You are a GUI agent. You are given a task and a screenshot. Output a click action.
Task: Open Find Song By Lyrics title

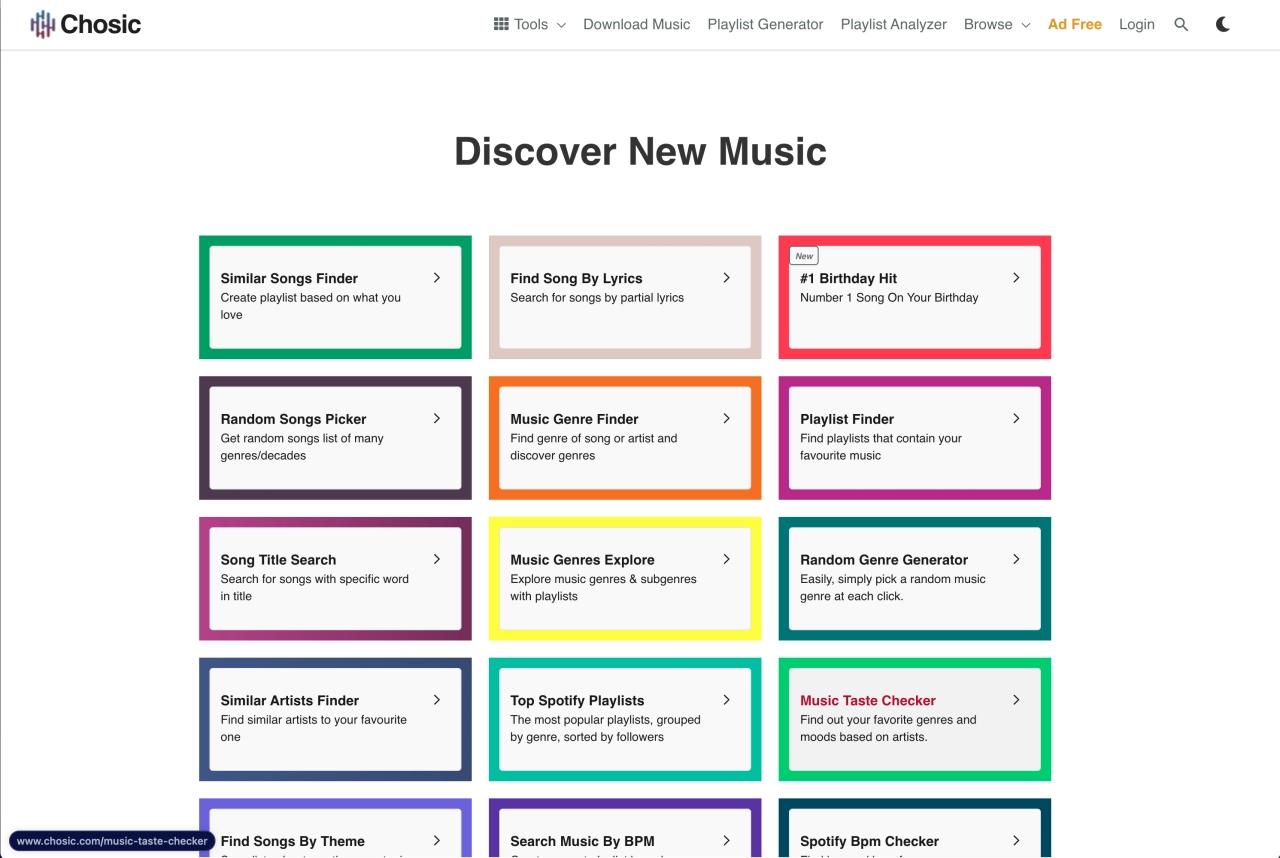click(x=576, y=279)
